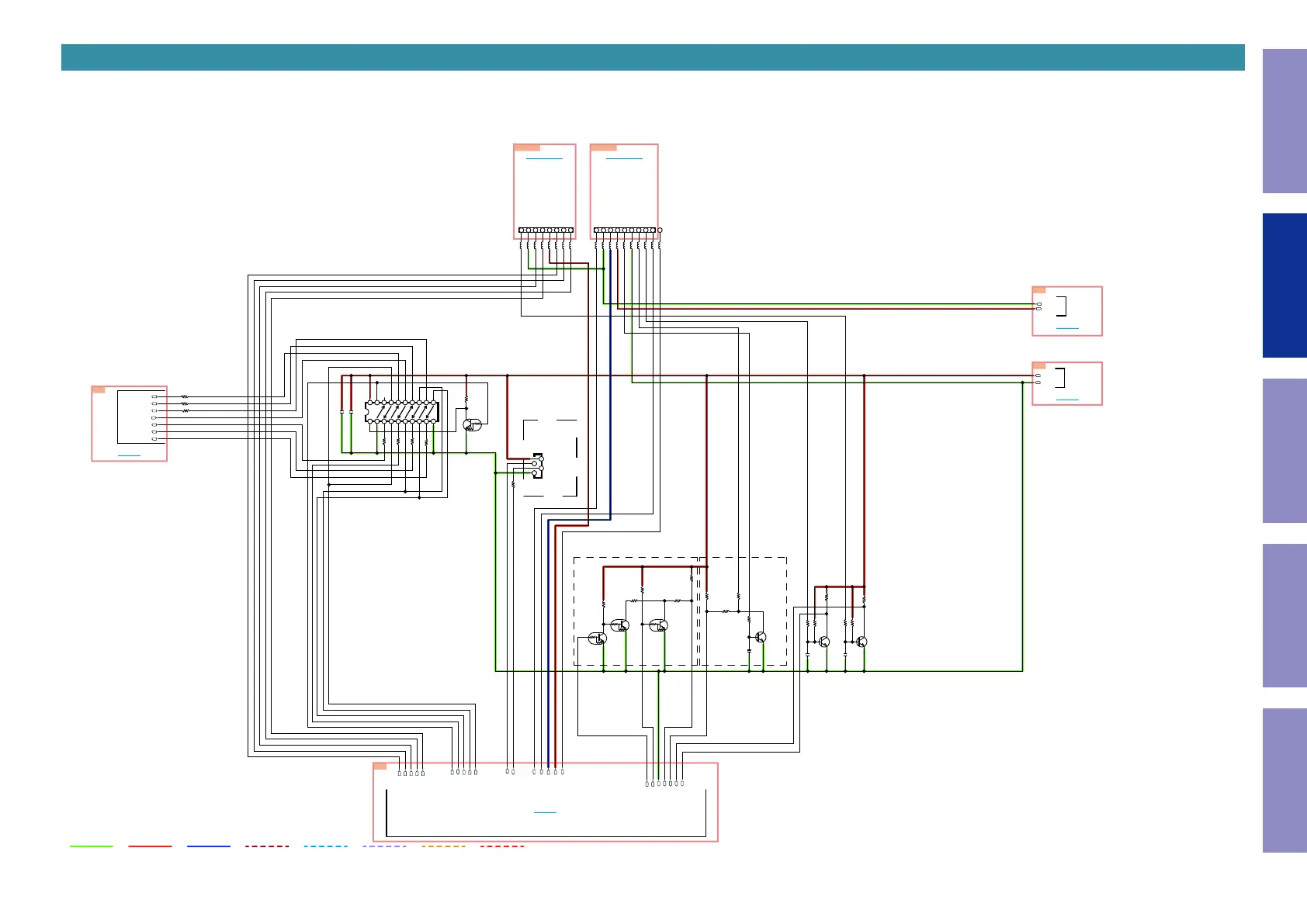
Task: Open the link in the lower right two-pin box
Action: (x=1068, y=400)
